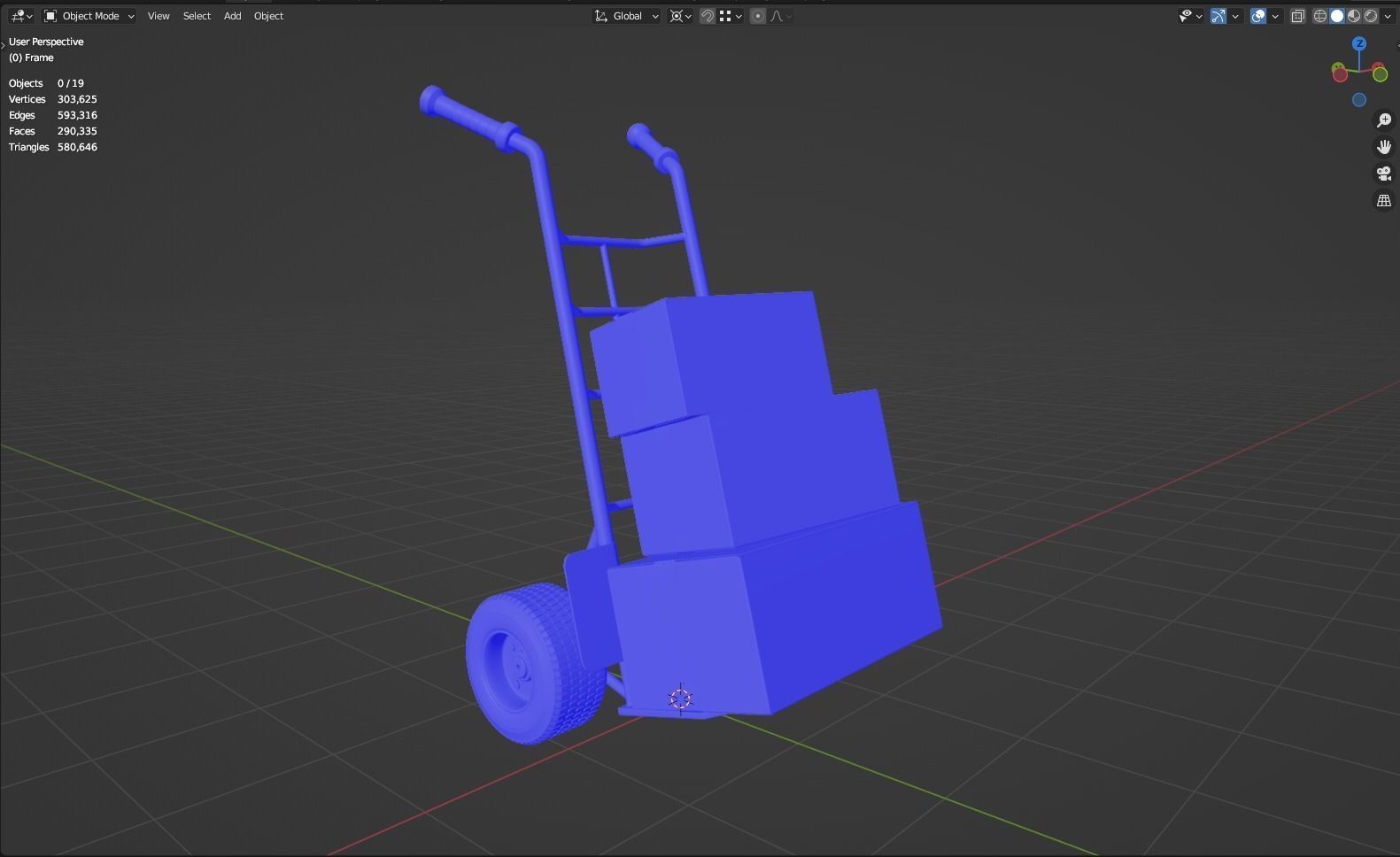Screen dimensions: 1400x857
Task: Click the Z axis on navigation gizmo
Action: 1359,43
